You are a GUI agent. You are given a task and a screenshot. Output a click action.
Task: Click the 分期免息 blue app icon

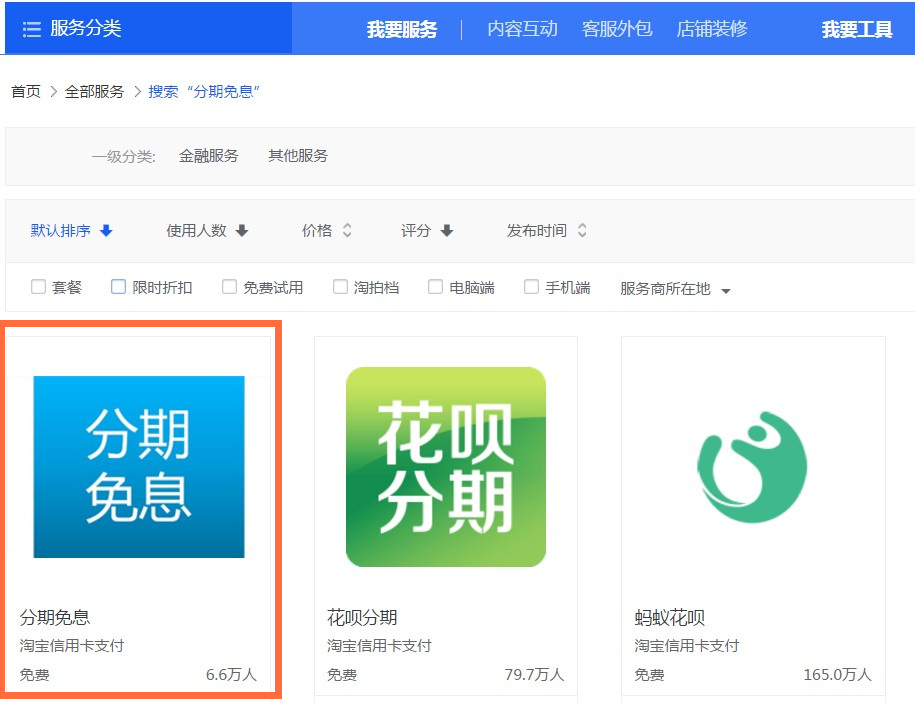139,467
